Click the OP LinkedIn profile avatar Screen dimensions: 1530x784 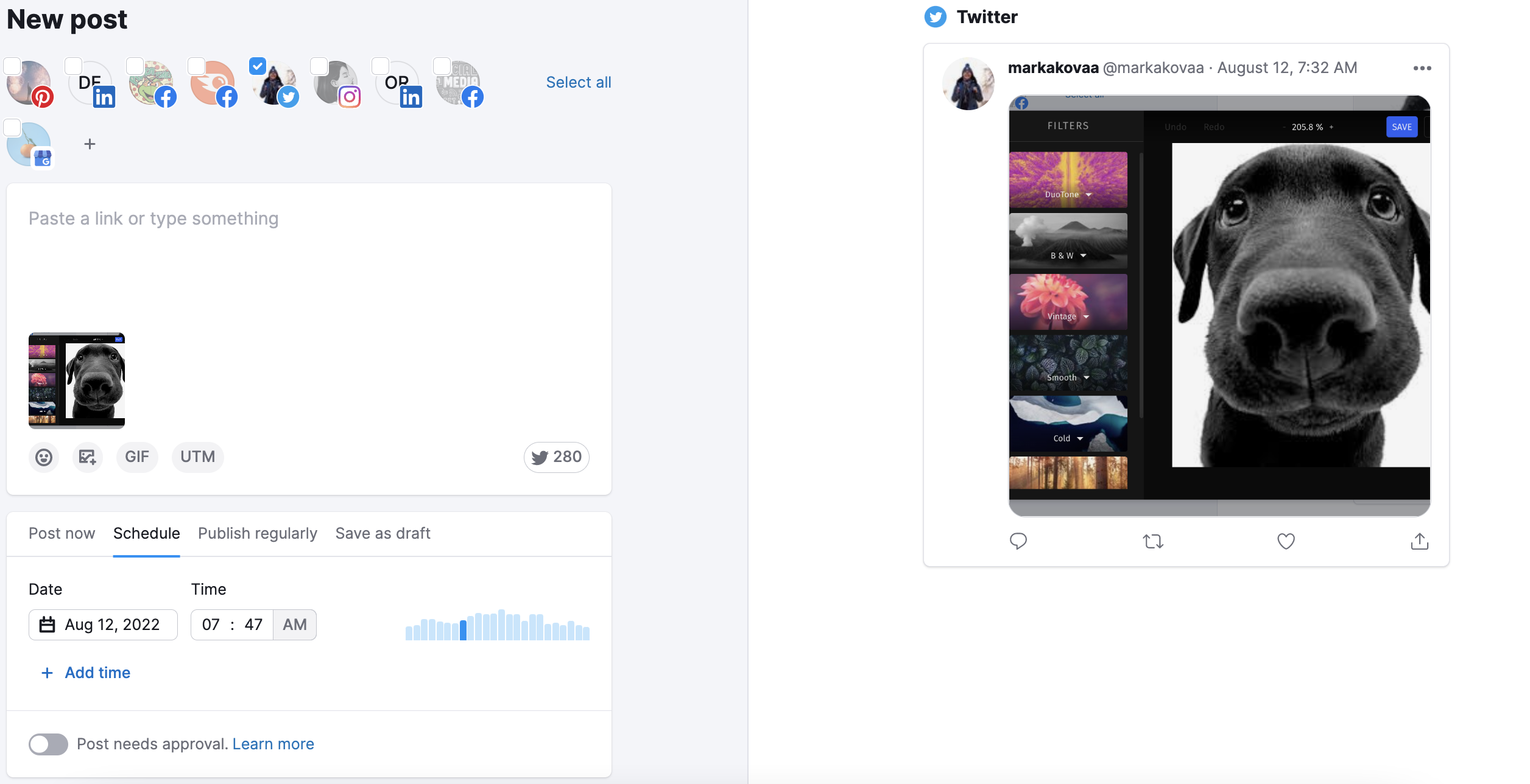coord(398,83)
